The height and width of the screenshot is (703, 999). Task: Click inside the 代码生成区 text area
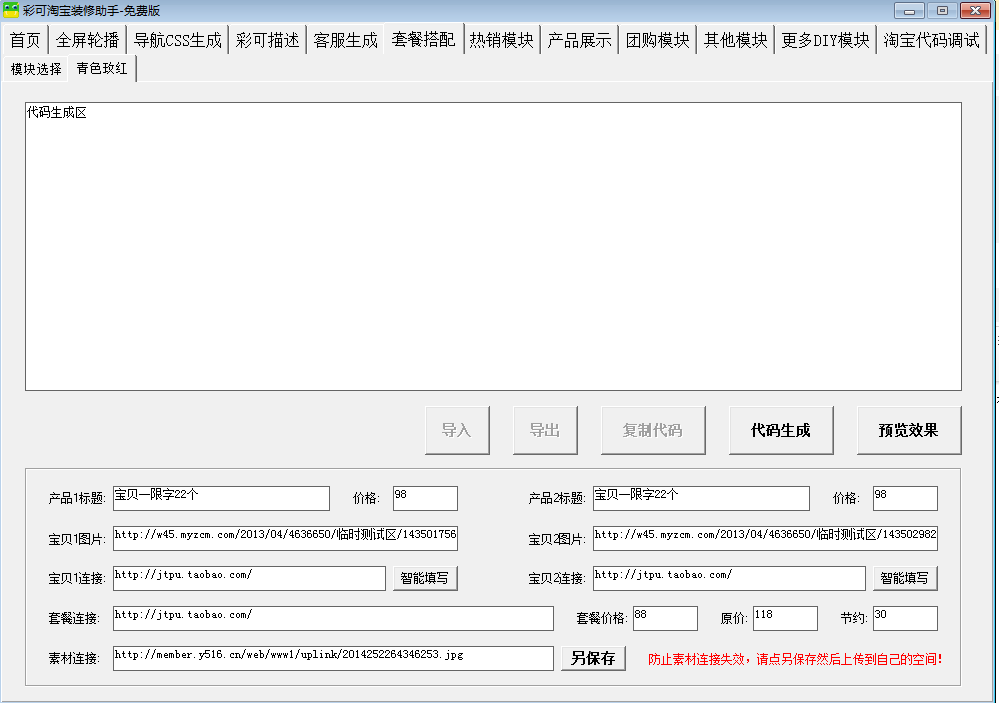tap(493, 246)
